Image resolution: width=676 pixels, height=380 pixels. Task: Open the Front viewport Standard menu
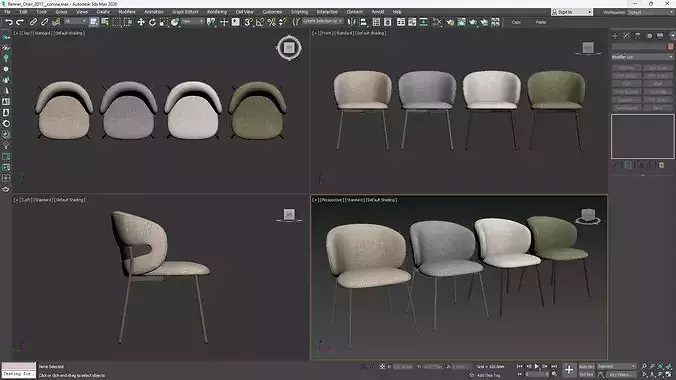pyautogui.click(x=344, y=33)
